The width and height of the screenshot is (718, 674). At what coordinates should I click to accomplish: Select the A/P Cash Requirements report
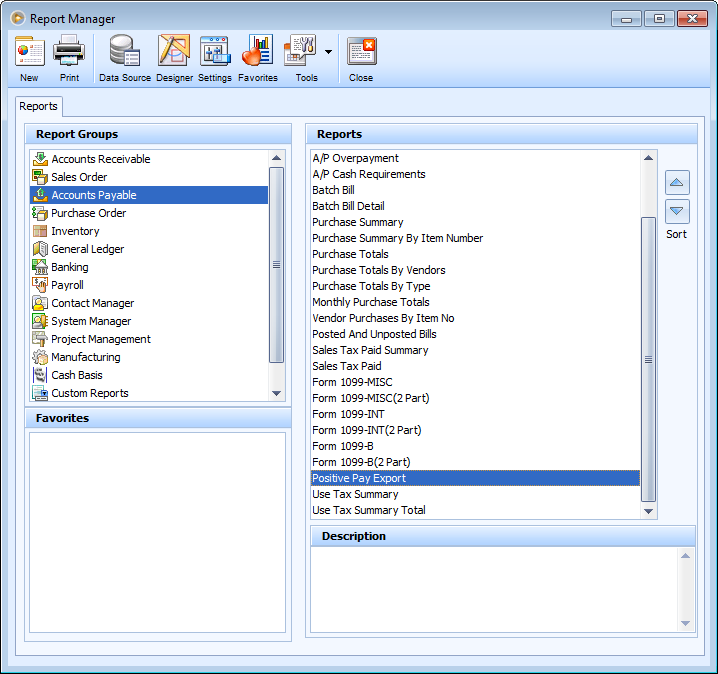368,174
